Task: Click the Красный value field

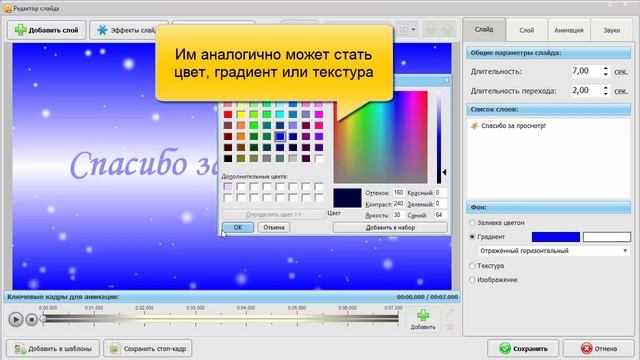Action: point(440,192)
